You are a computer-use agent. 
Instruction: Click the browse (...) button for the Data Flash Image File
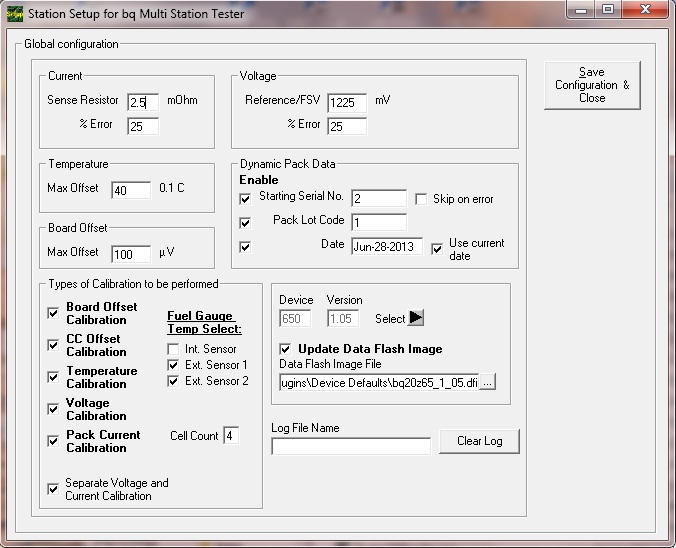tap(487, 382)
